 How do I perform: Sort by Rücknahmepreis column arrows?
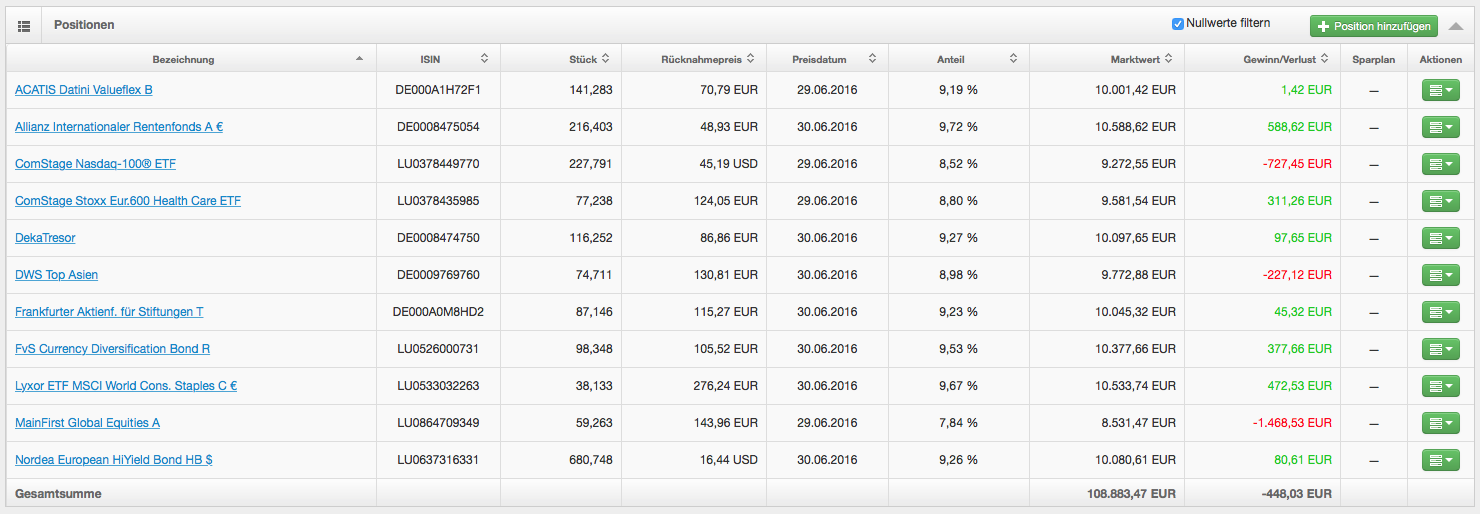point(751,59)
